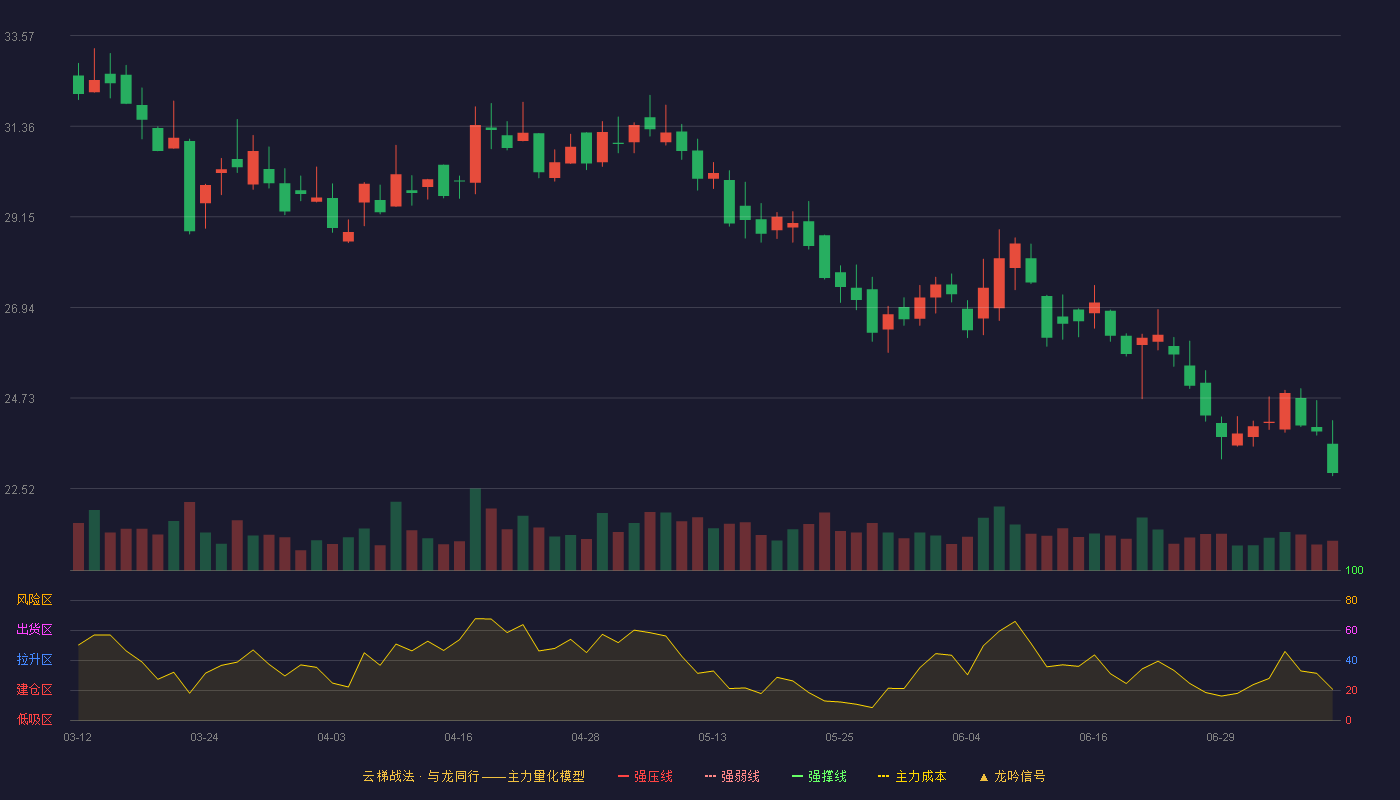Click the green 100 indicator scale label
1400x800 pixels.
click(1354, 570)
